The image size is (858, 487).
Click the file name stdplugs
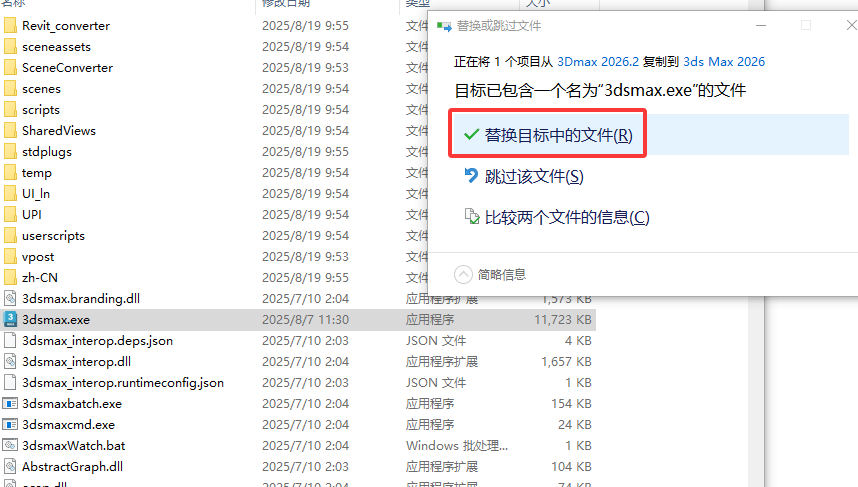47,152
